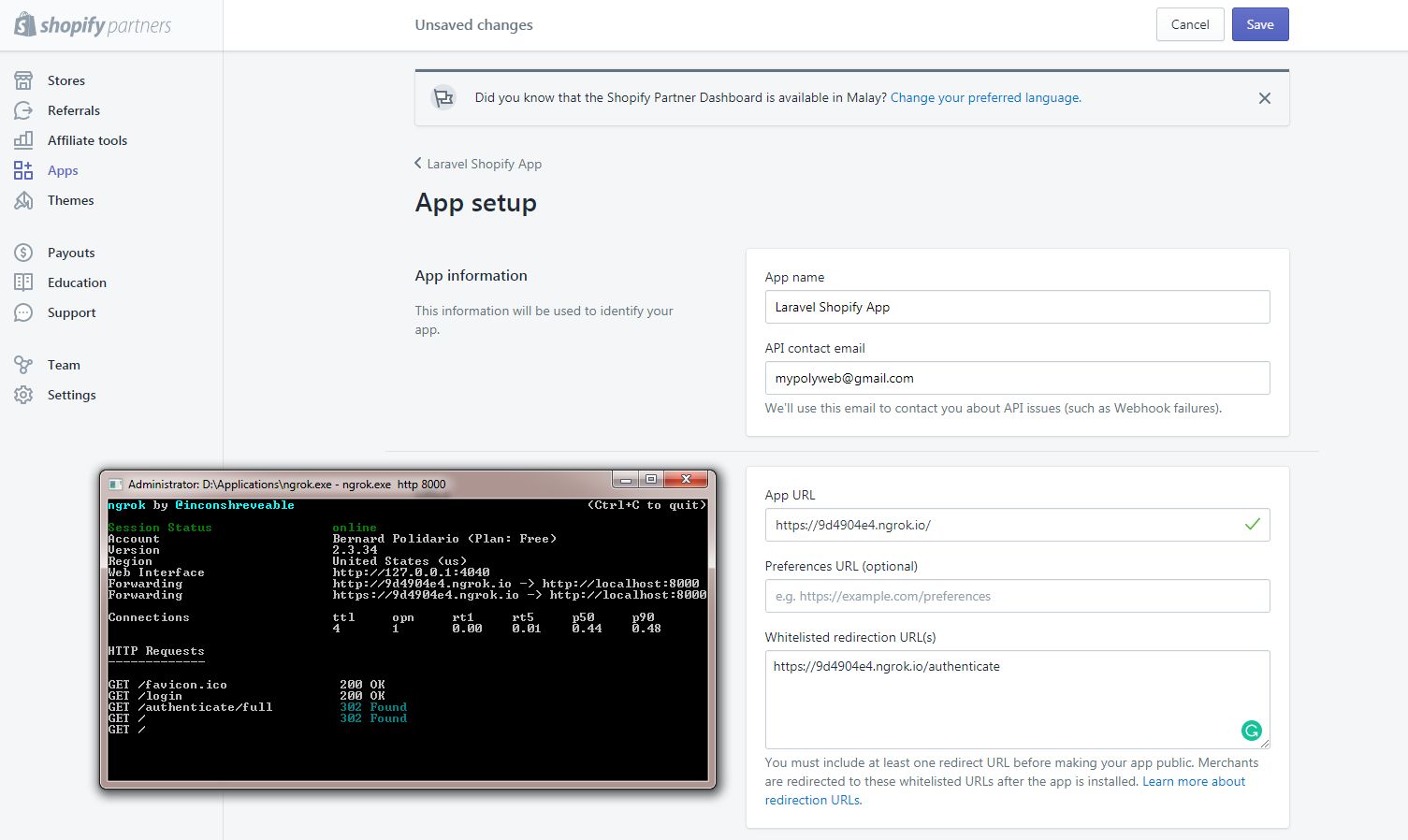
Task: Maximize the ngrok console window
Action: point(651,479)
